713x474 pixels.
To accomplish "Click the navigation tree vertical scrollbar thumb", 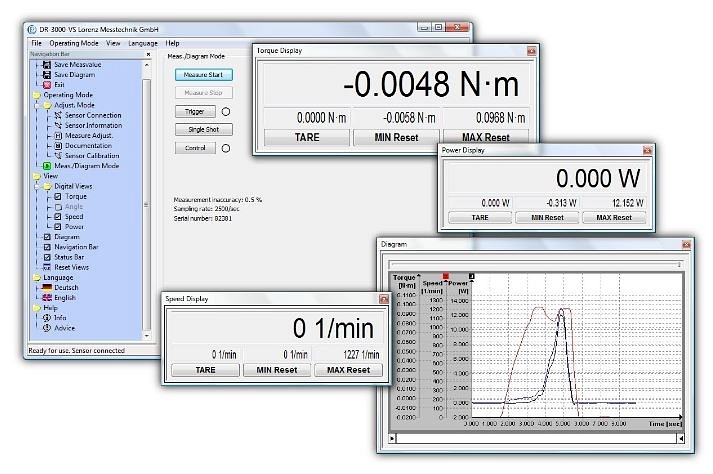I will [146, 205].
